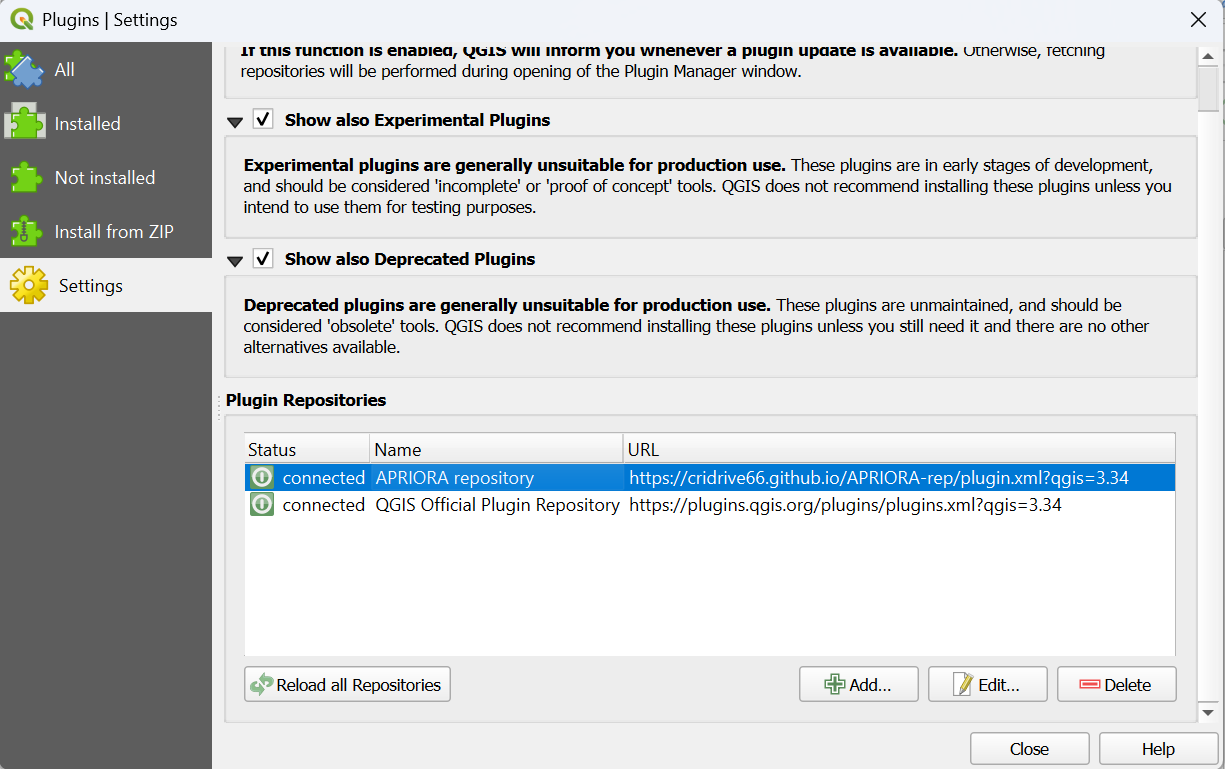The height and width of the screenshot is (769, 1225).
Task: Switch to the Installed tab
Action: pos(106,123)
